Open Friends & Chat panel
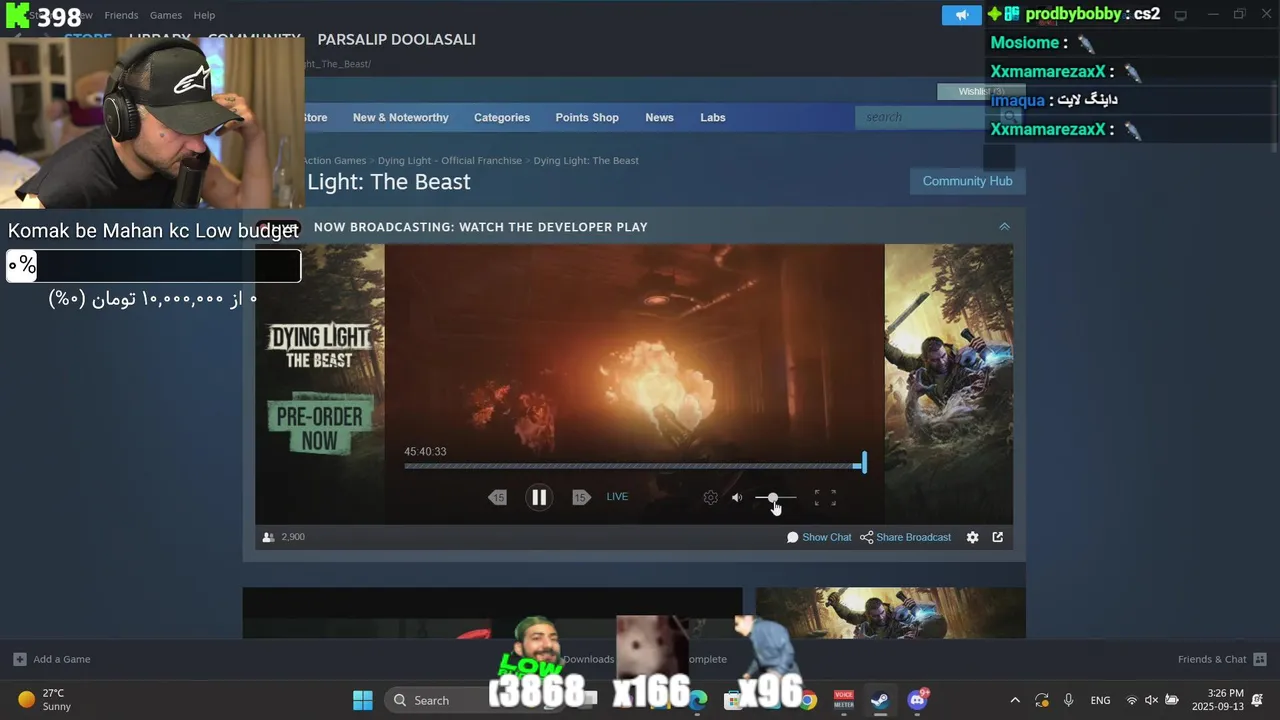 [1222, 659]
